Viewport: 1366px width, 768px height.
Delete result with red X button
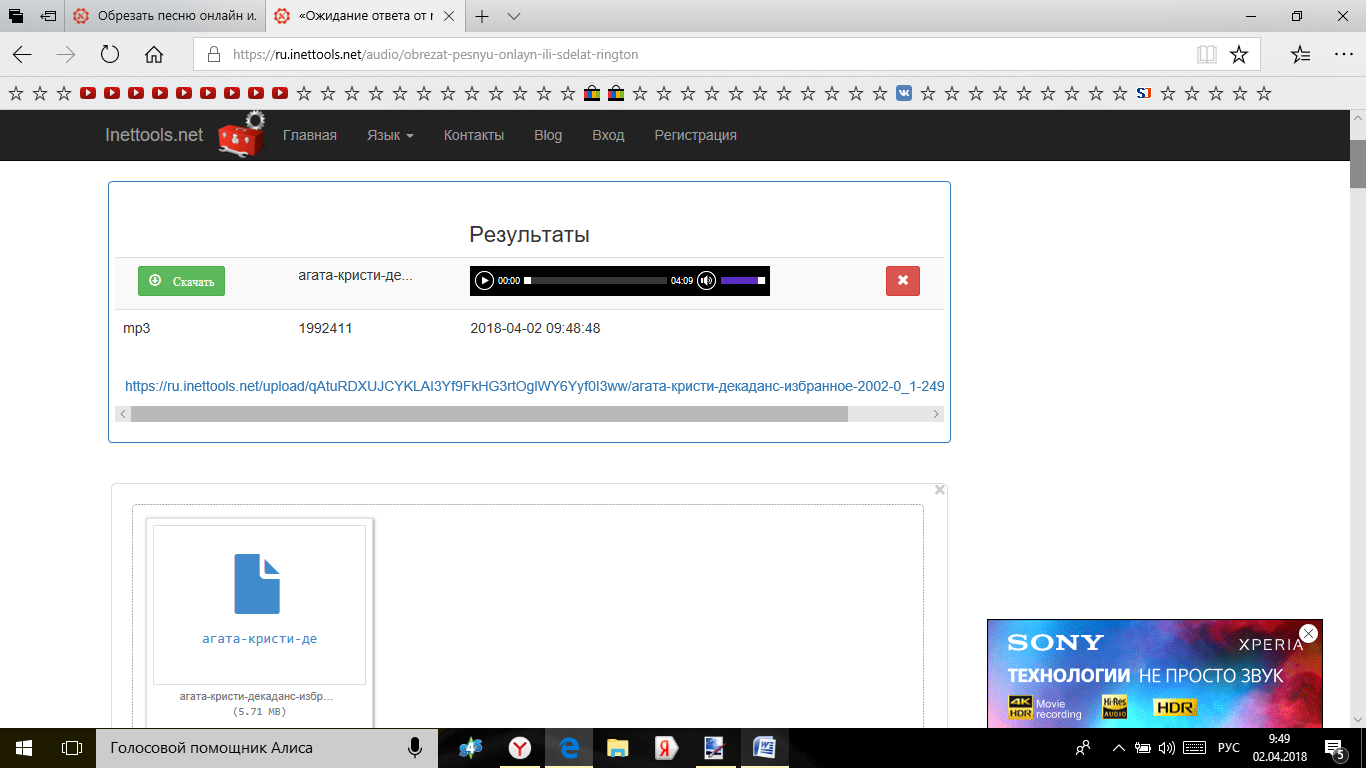pos(902,281)
